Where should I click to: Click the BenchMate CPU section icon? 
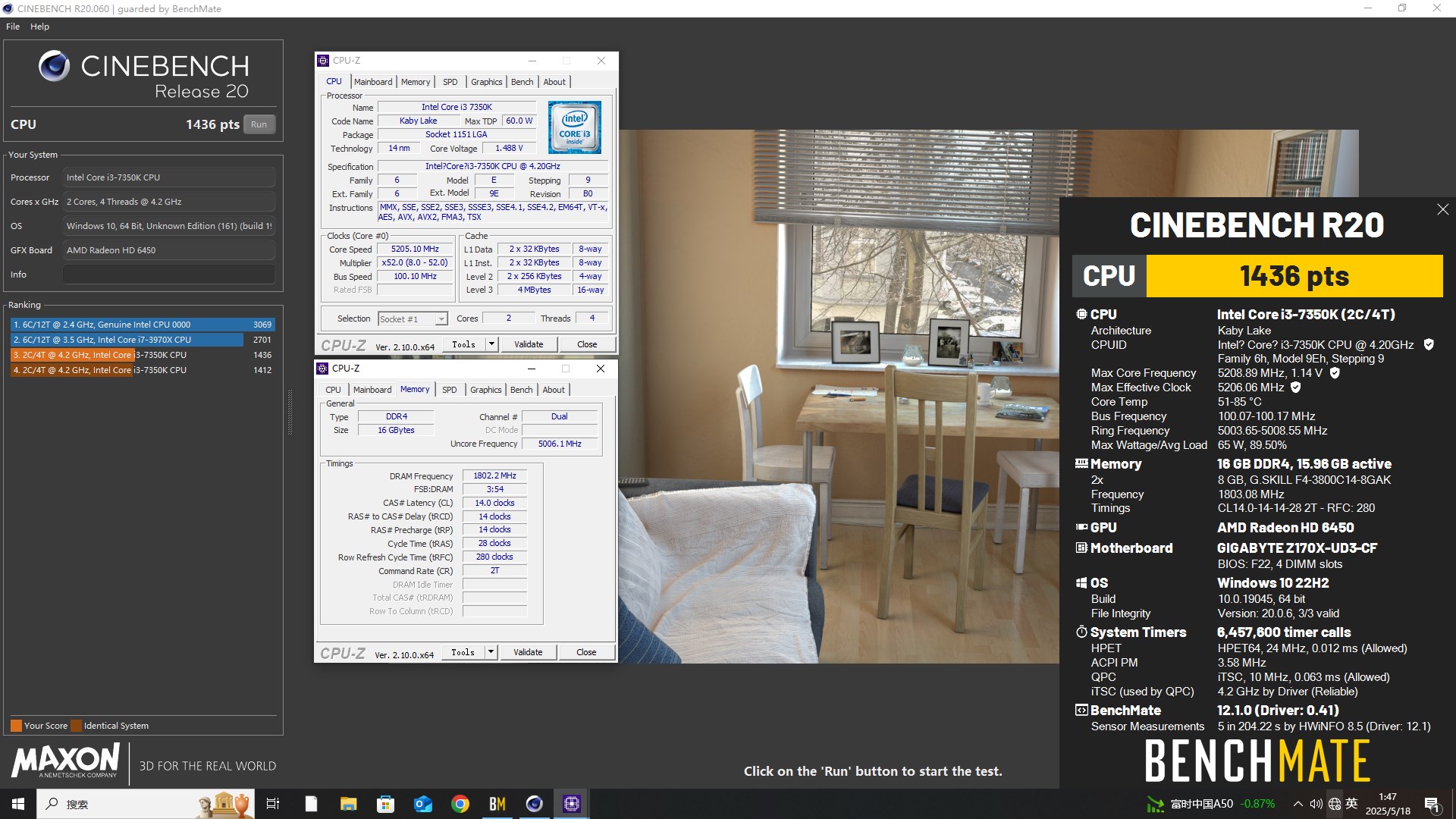pos(1081,314)
